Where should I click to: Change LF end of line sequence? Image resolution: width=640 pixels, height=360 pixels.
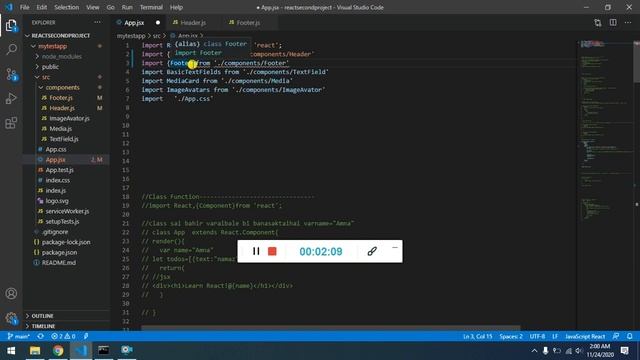[555, 336]
